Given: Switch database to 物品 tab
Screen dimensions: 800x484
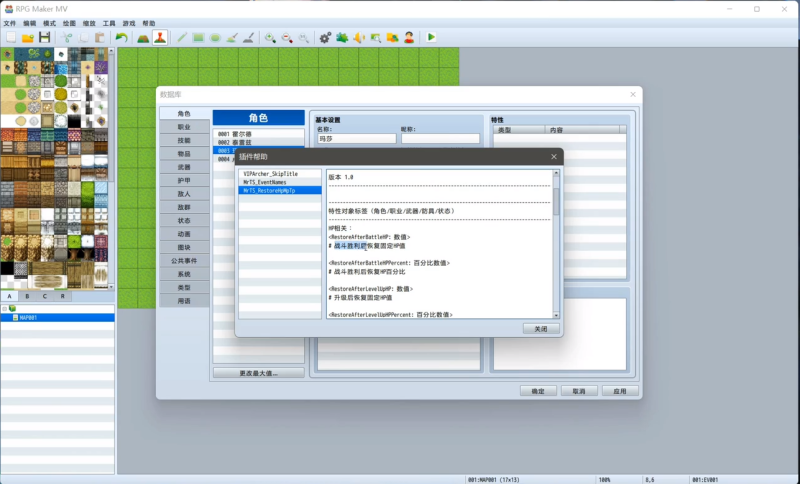Looking at the screenshot, I should 184,154.
